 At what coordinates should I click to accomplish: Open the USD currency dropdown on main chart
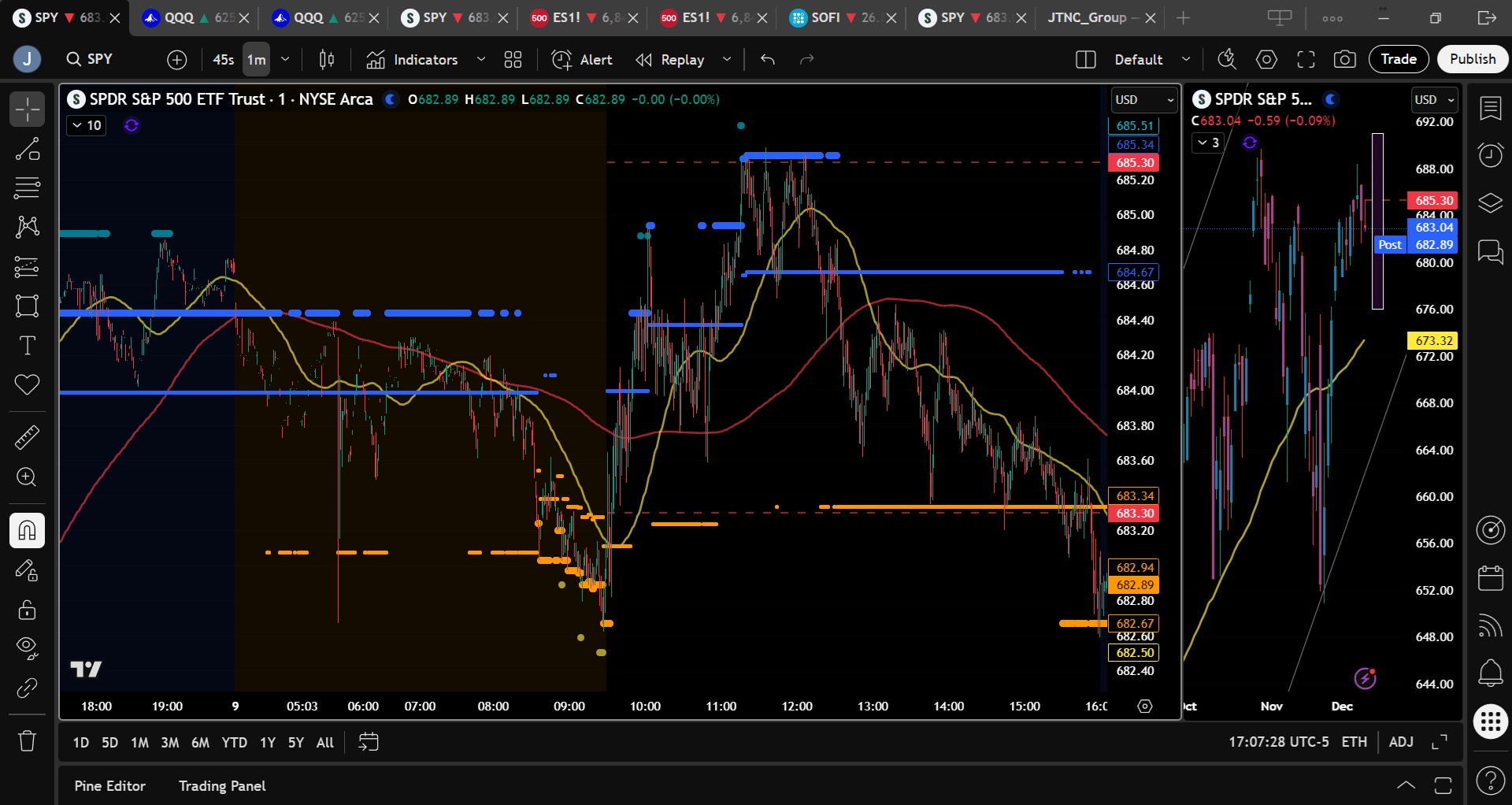point(1143,100)
